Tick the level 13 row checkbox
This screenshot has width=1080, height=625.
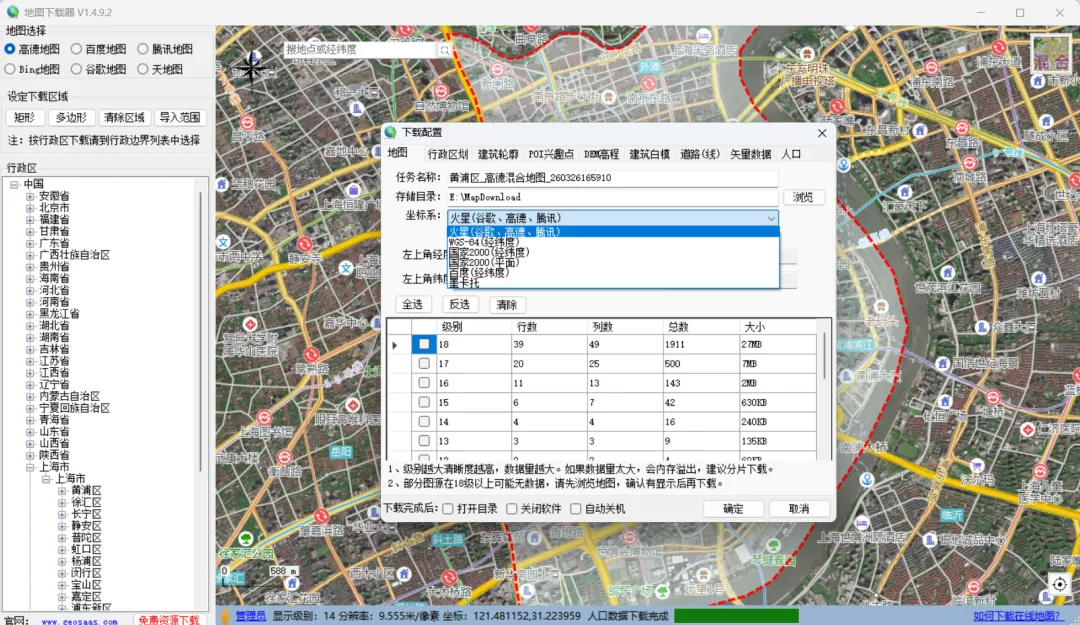point(424,440)
